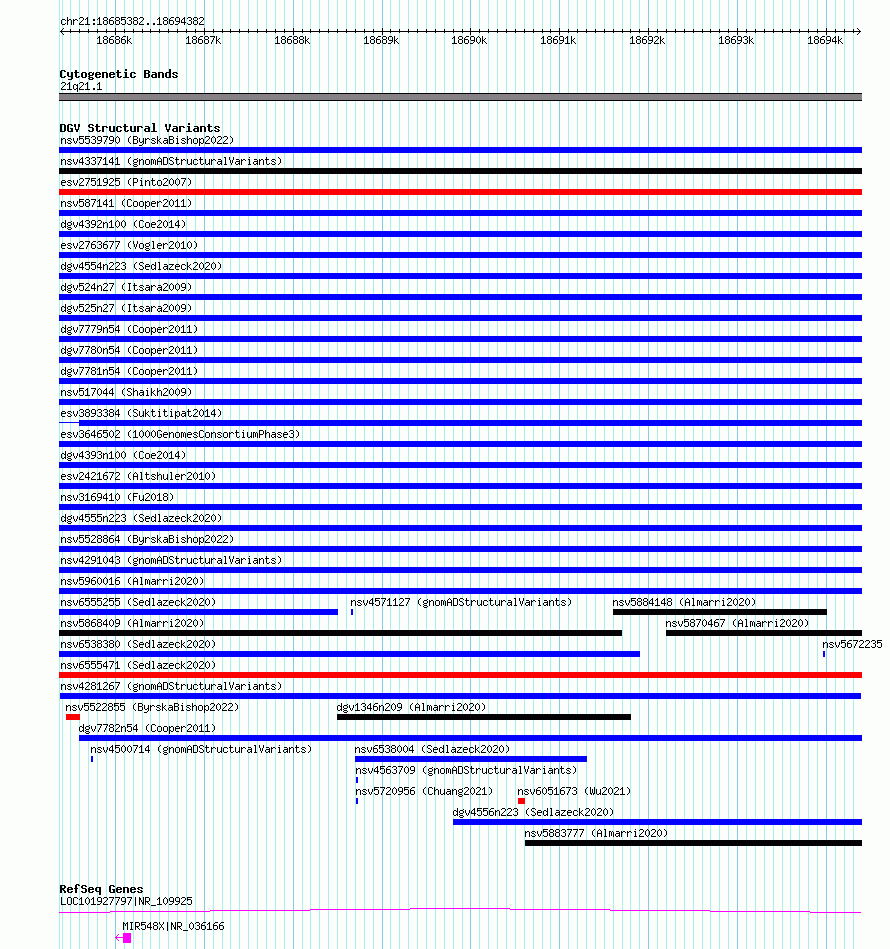890x949 pixels.
Task: Click nsv517044 (Shaikh2009) label
Action: (x=126, y=392)
